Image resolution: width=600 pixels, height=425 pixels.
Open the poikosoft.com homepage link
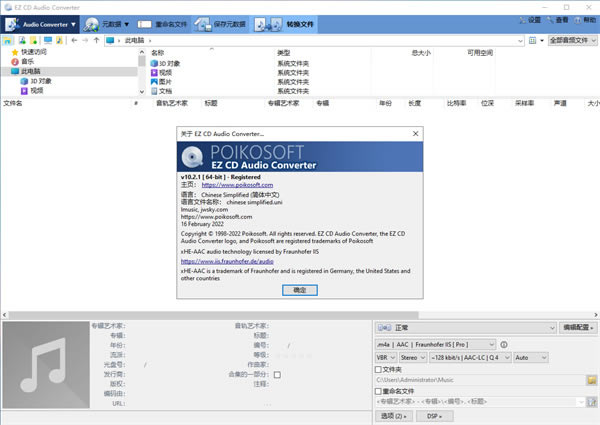pos(237,185)
